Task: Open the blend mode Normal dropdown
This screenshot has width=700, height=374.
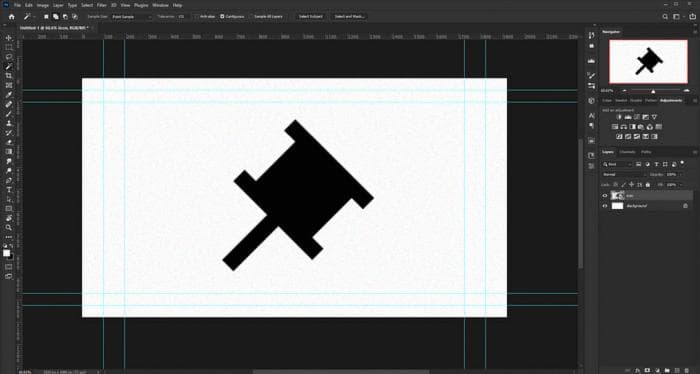Action: [624, 175]
